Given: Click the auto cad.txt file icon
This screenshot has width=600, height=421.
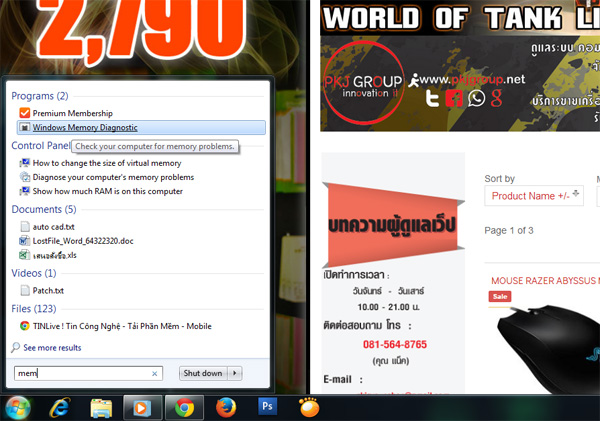Looking at the screenshot, I should point(25,227).
